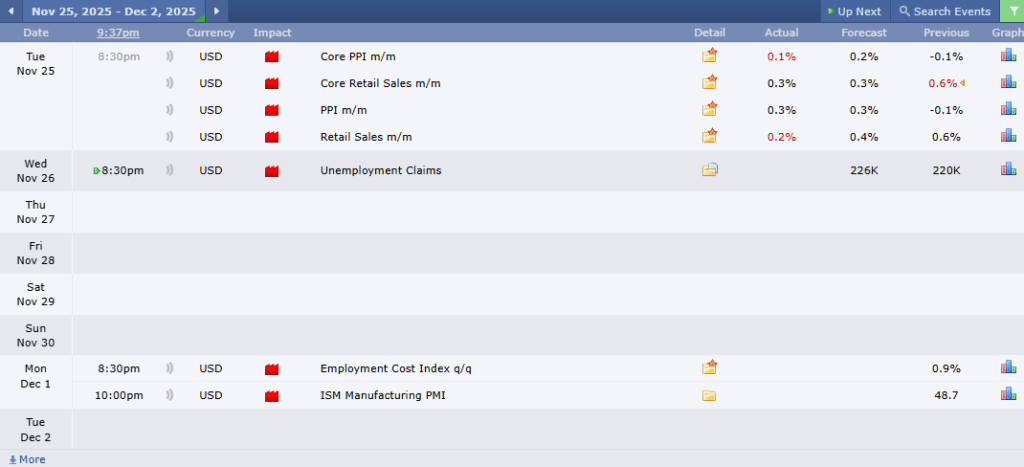
Task: Open the Nov 25 - Dec 2 date range picker
Action: 115,11
